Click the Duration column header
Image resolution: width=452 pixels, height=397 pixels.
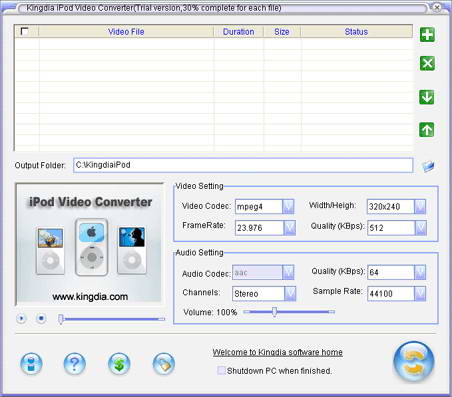tap(239, 32)
